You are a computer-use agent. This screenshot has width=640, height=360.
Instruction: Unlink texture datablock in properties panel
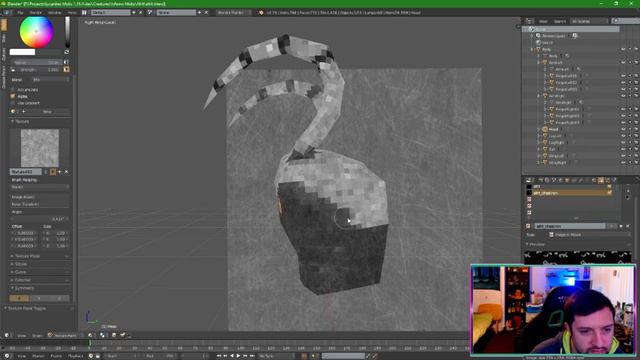click(x=628, y=226)
